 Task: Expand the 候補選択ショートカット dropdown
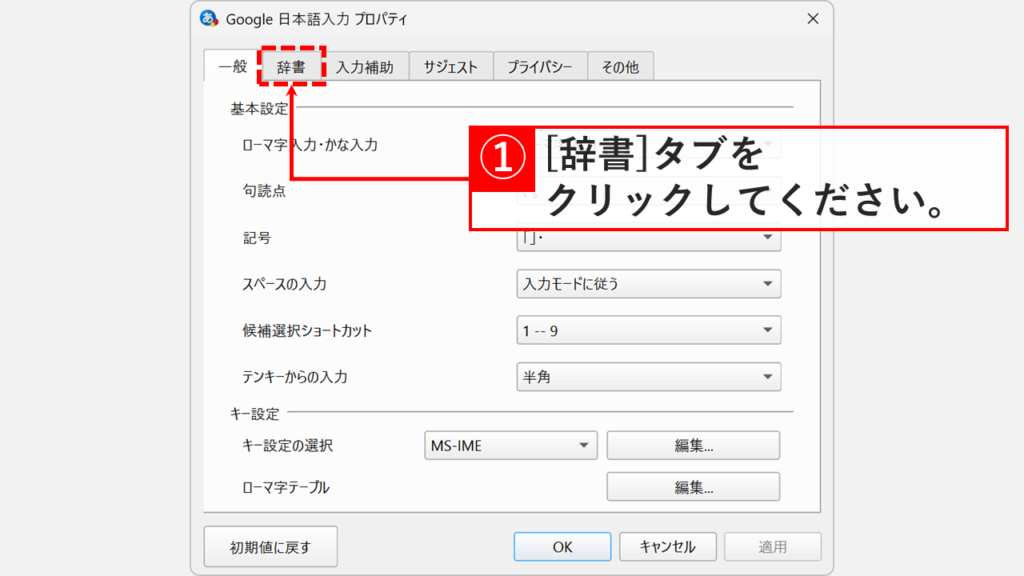(648, 330)
